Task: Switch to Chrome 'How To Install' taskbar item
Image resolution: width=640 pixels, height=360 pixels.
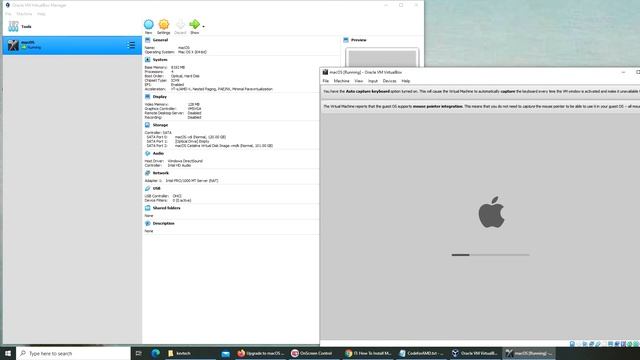Action: 368,353
